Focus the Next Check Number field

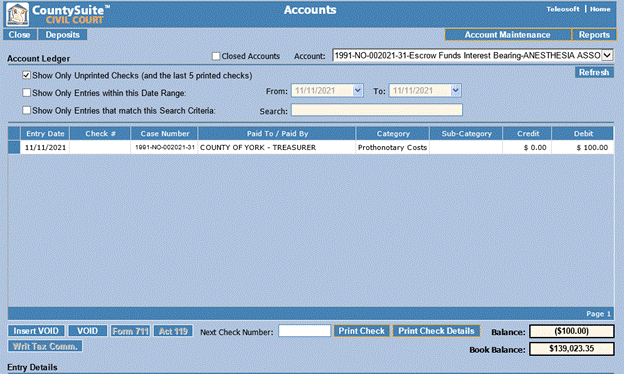pyautogui.click(x=304, y=331)
